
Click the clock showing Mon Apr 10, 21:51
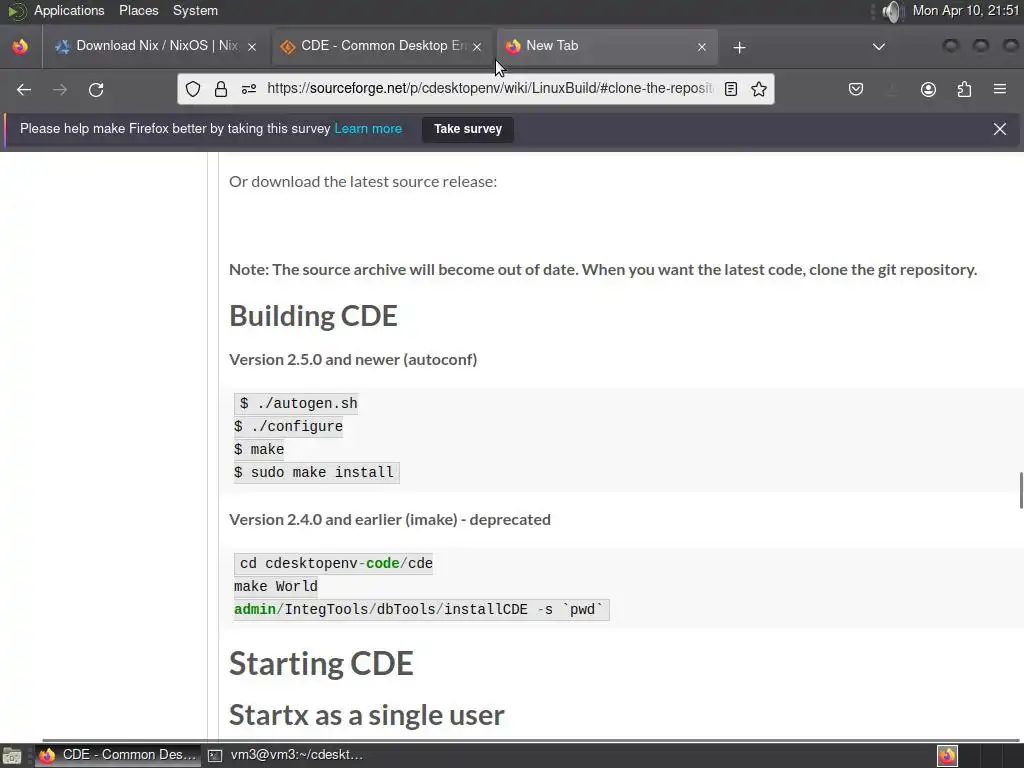coord(965,10)
